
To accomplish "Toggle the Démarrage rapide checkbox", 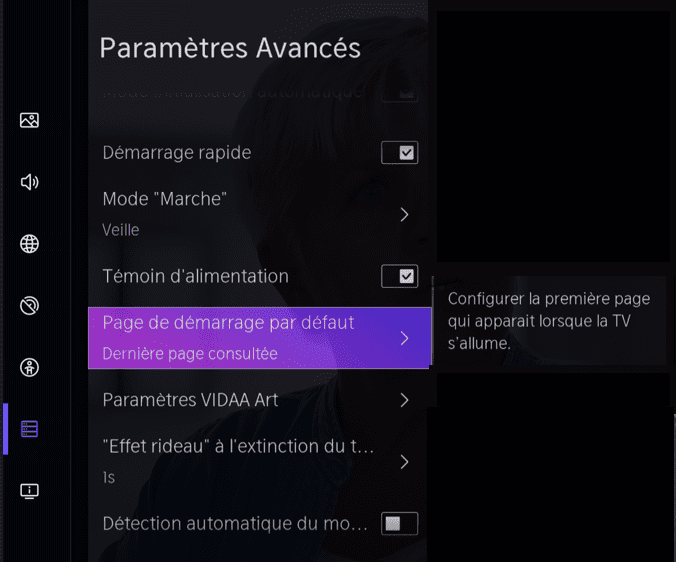I will pyautogui.click(x=400, y=153).
